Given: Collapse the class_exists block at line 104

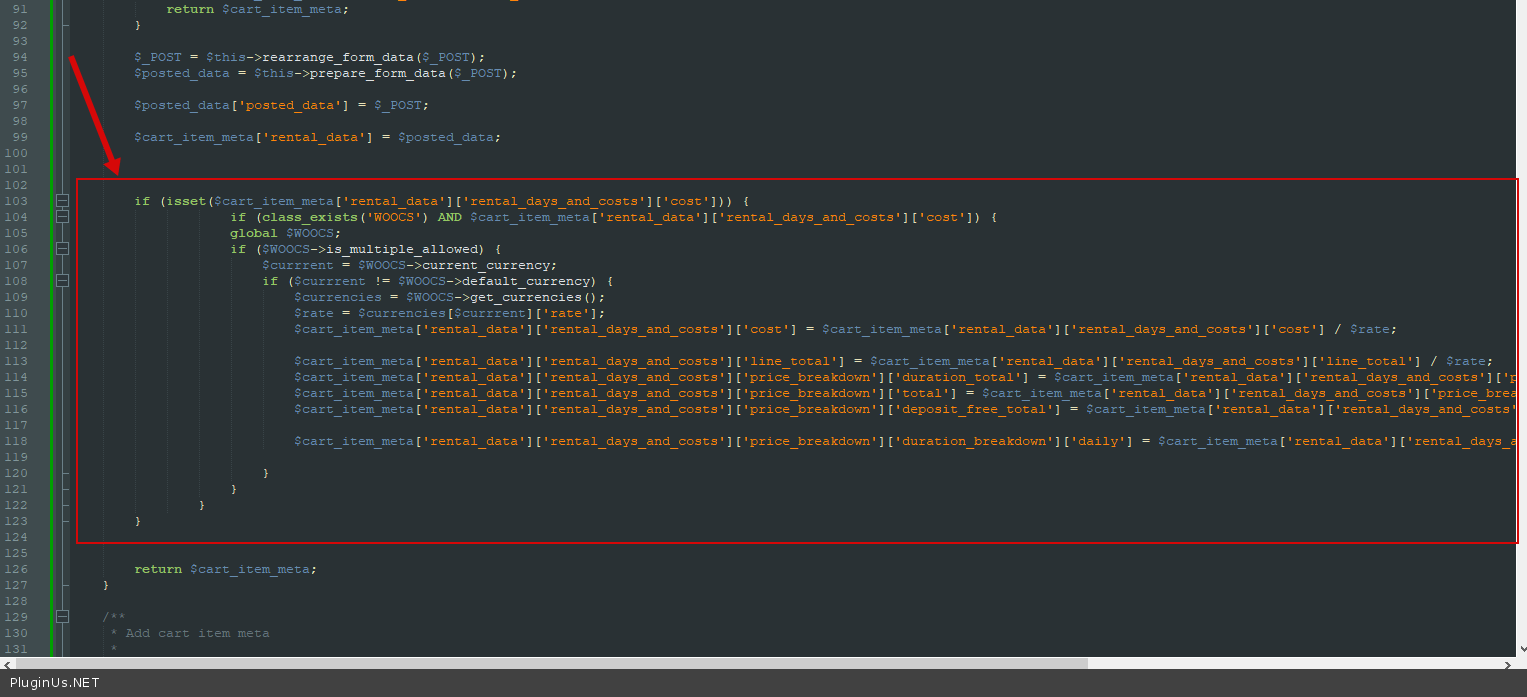Looking at the screenshot, I should [63, 217].
